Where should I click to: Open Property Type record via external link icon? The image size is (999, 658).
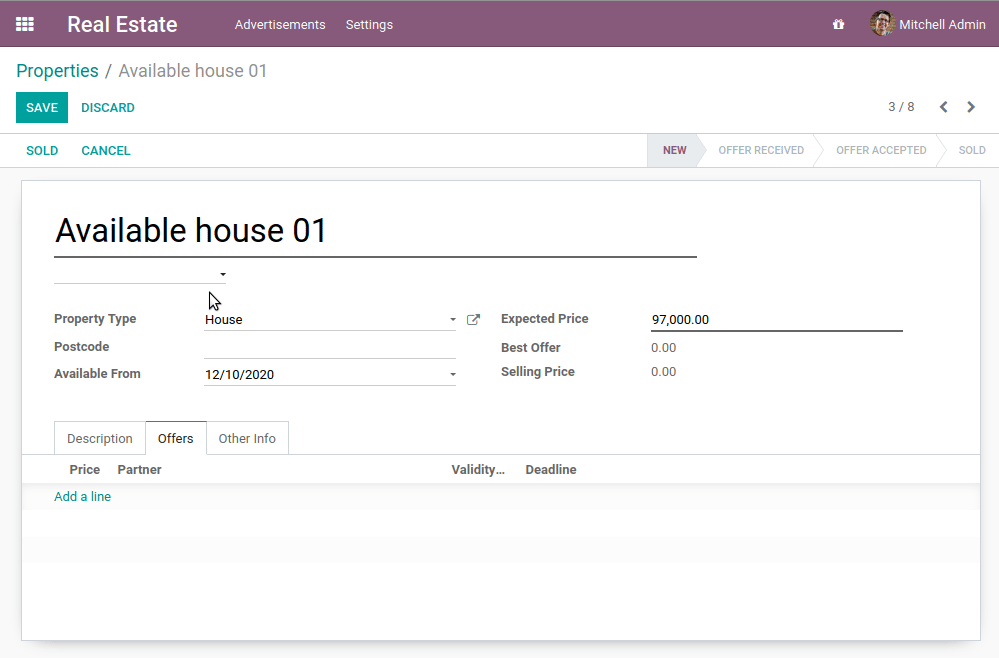(473, 319)
